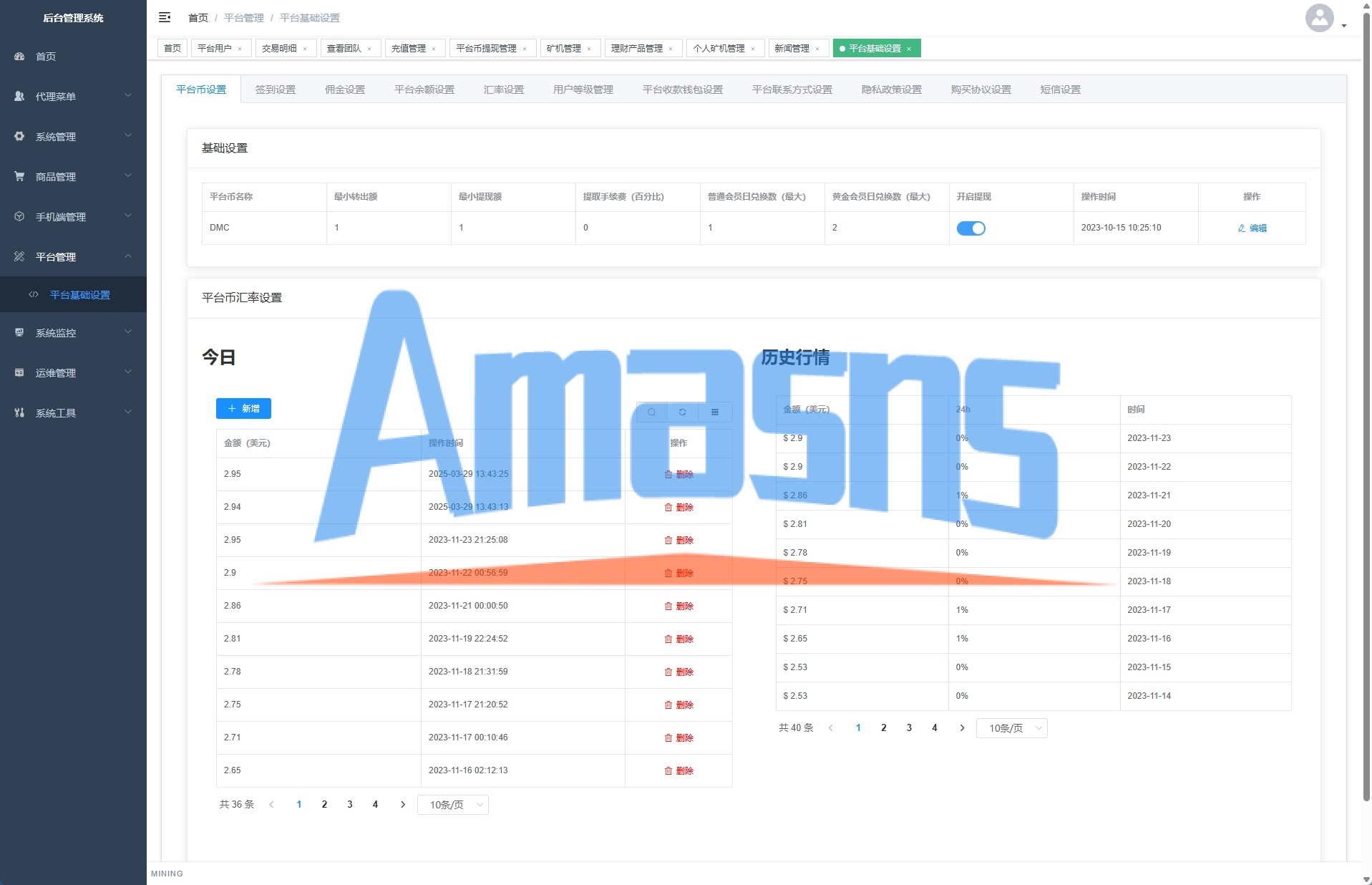Open the 平台联系方式设置 tab

point(792,90)
